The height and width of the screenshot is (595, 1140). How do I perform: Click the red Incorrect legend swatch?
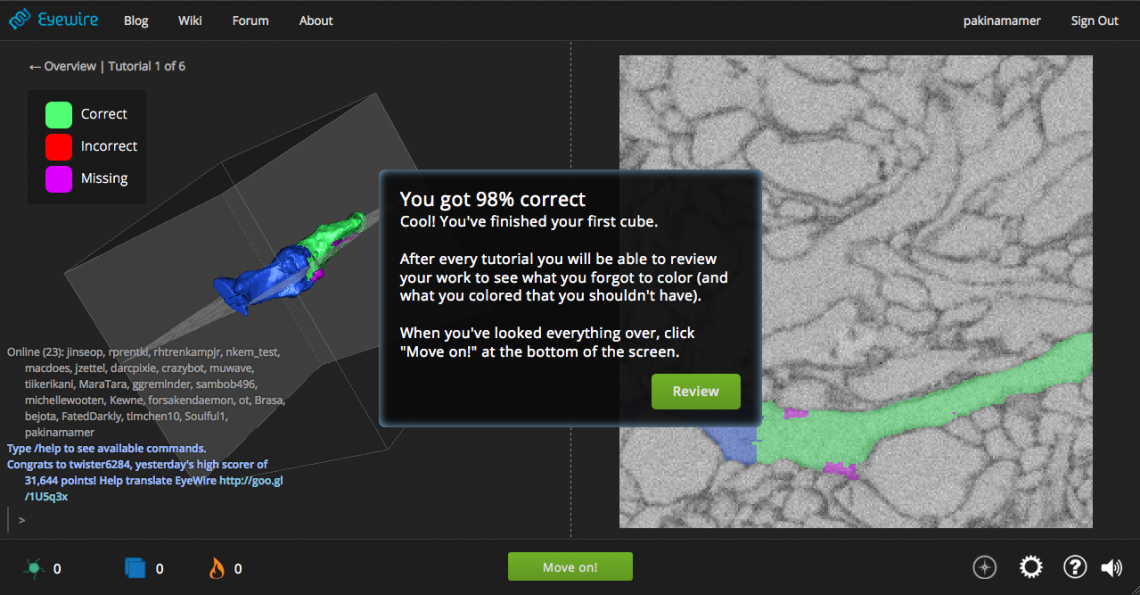[59, 146]
